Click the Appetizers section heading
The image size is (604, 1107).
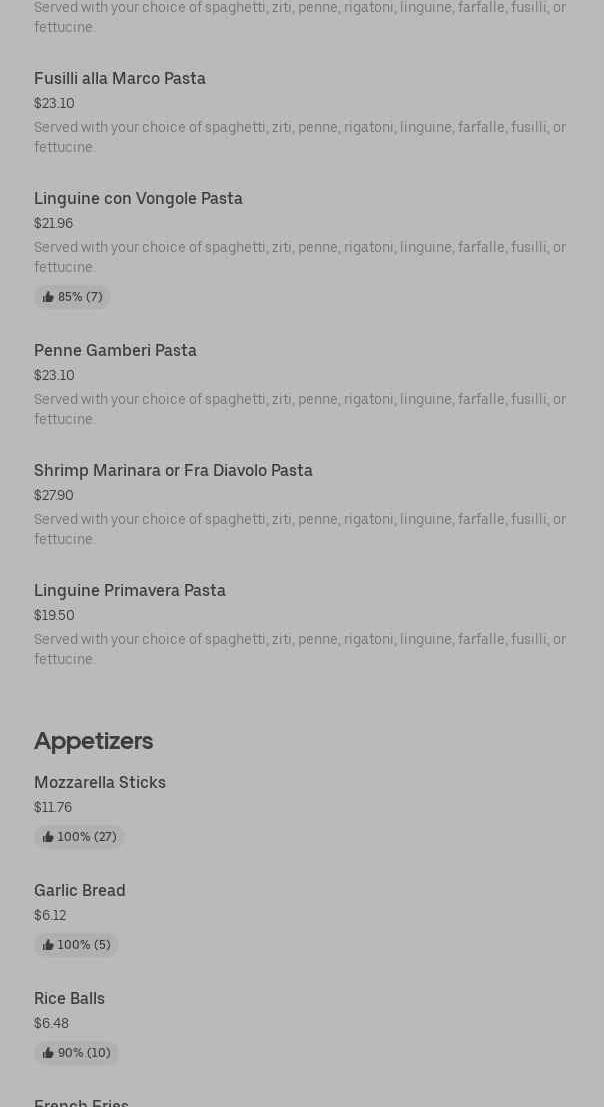pos(93,741)
